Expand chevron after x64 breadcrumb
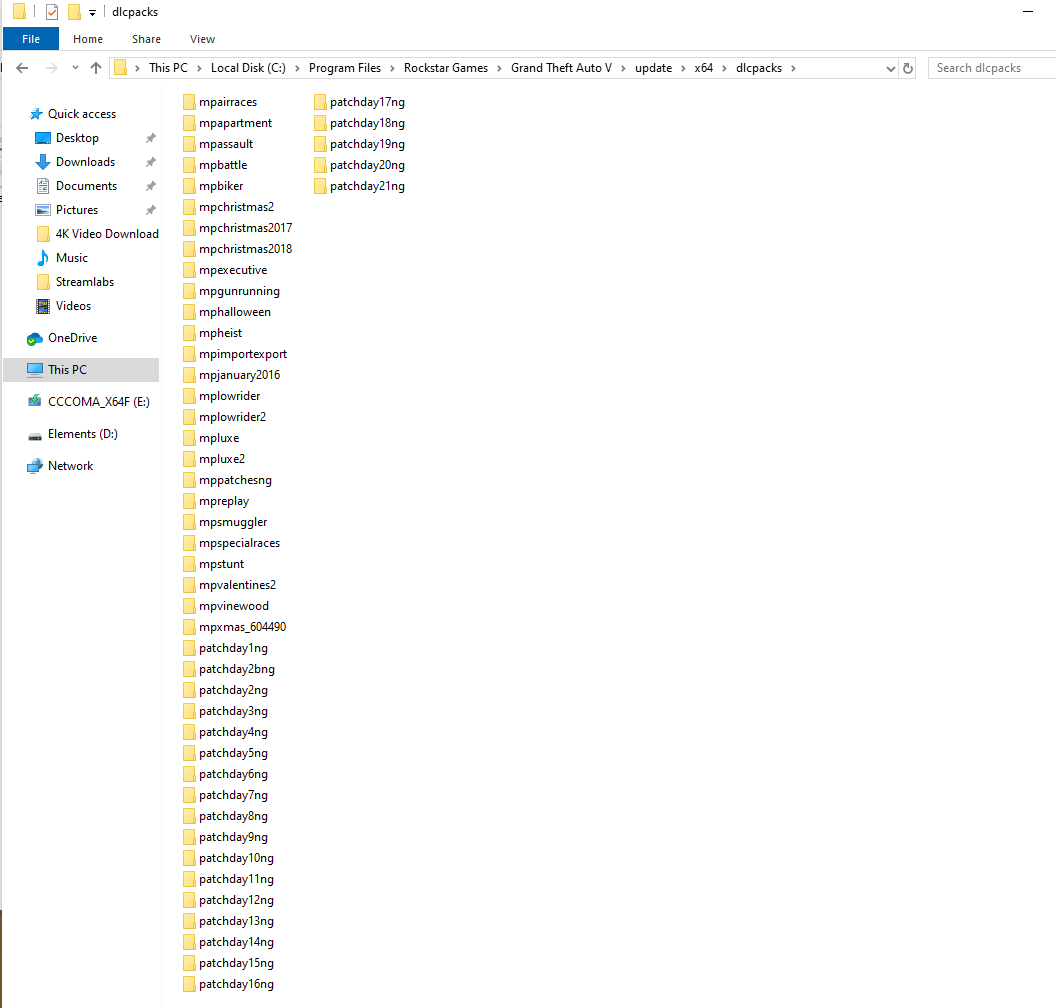Screen dimensions: 1056x1008 (724, 68)
